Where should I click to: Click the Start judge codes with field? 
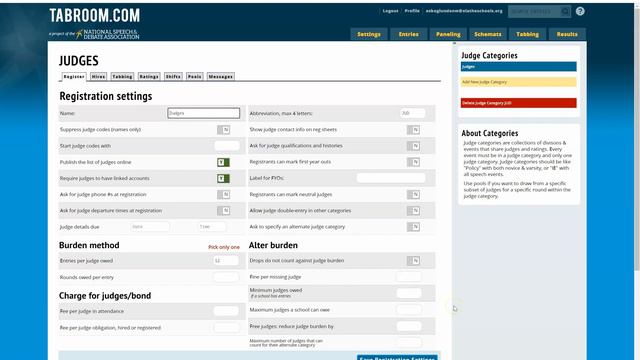tap(227, 146)
